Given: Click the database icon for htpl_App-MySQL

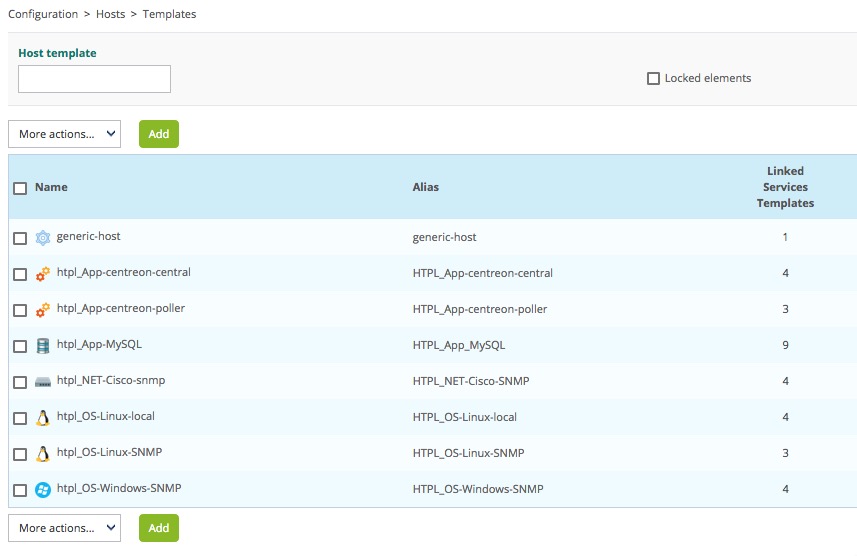Looking at the screenshot, I should [x=43, y=346].
